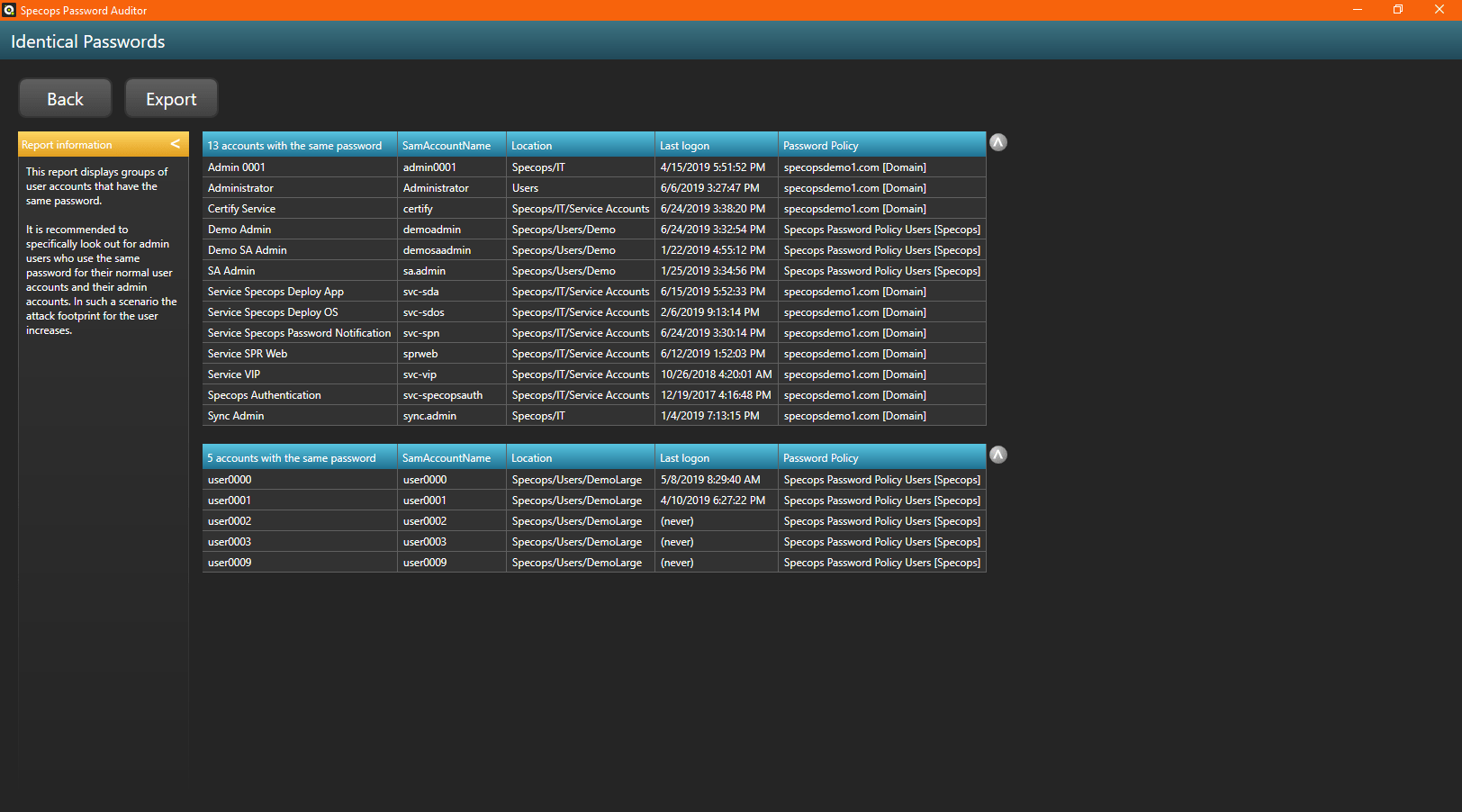Select the svc-specopsauth account name cell
1462x812 pixels.
pyautogui.click(x=442, y=395)
